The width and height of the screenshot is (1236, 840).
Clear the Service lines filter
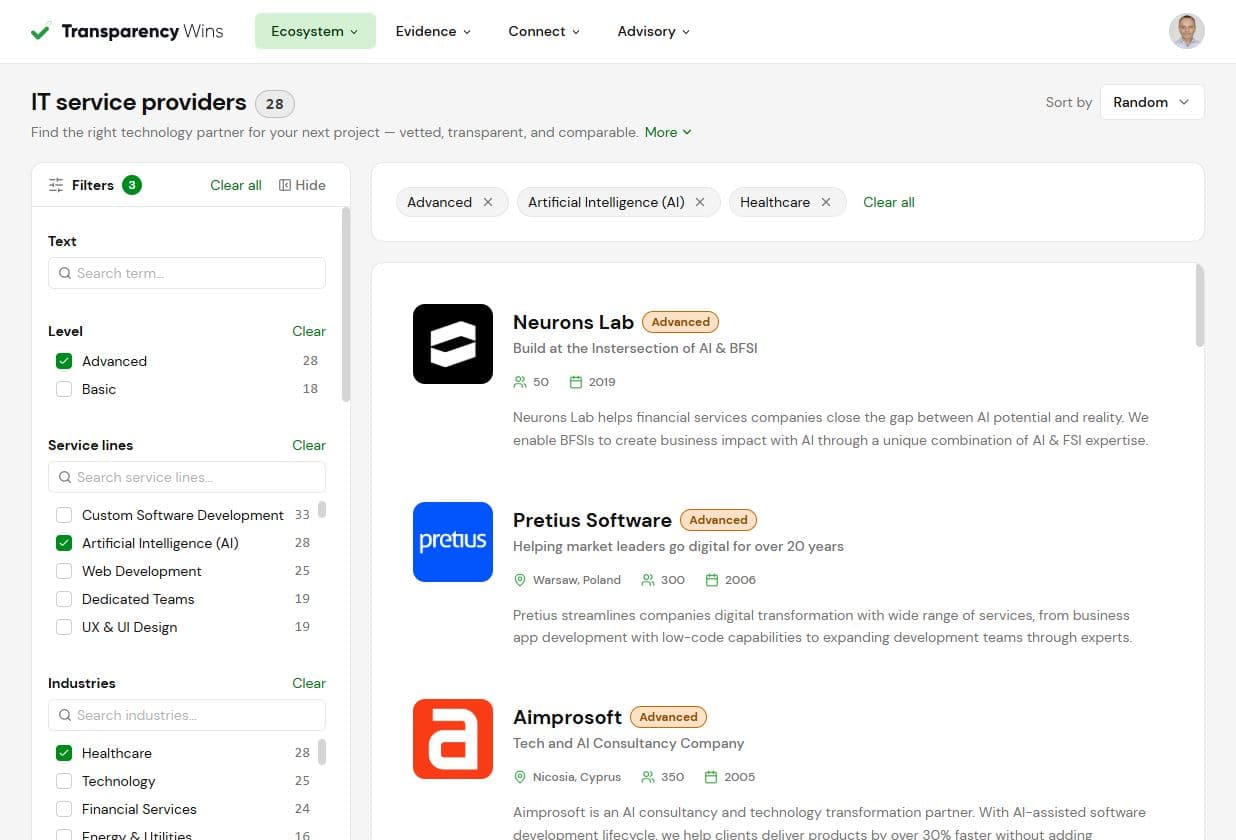(x=309, y=445)
